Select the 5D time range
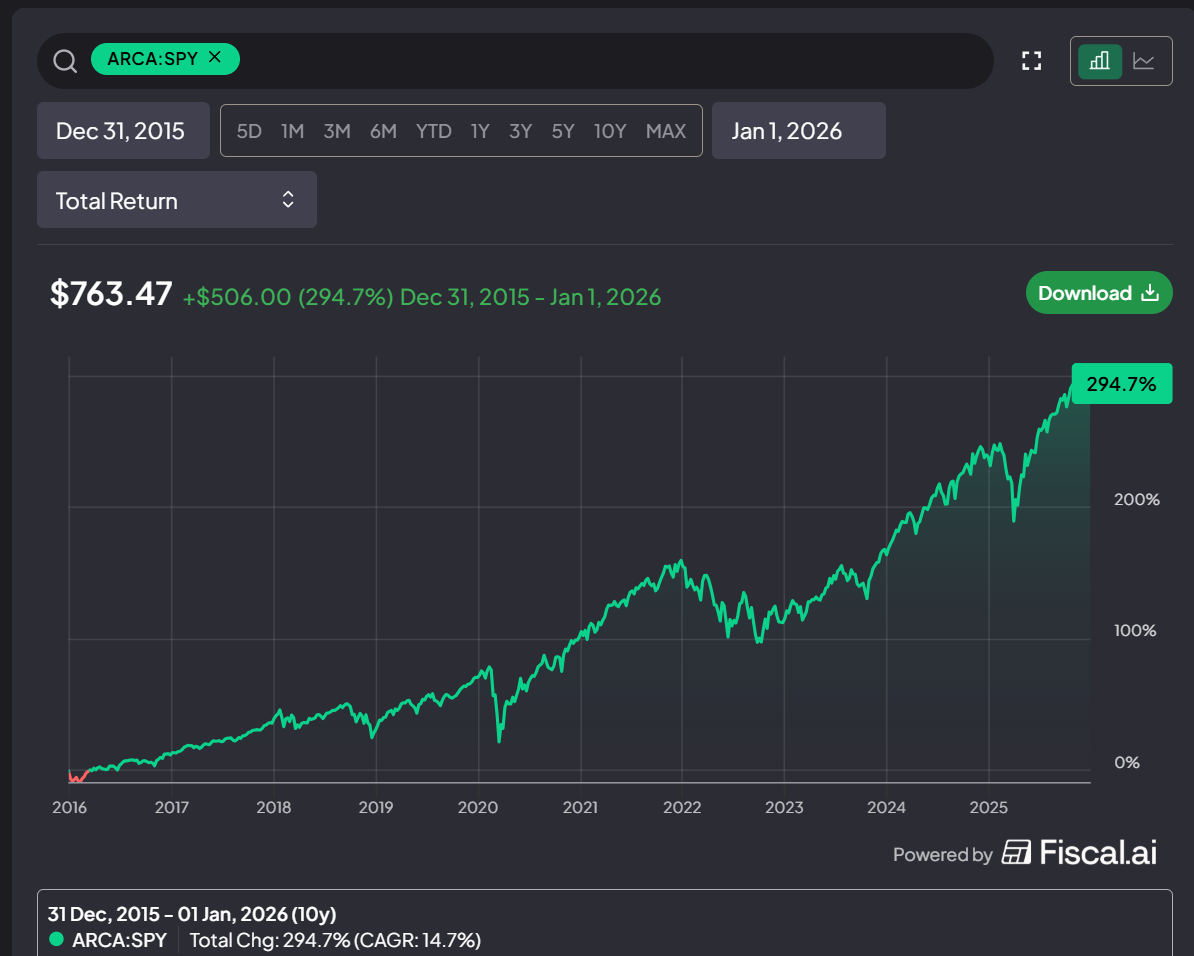Image resolution: width=1194 pixels, height=956 pixels. coord(249,131)
